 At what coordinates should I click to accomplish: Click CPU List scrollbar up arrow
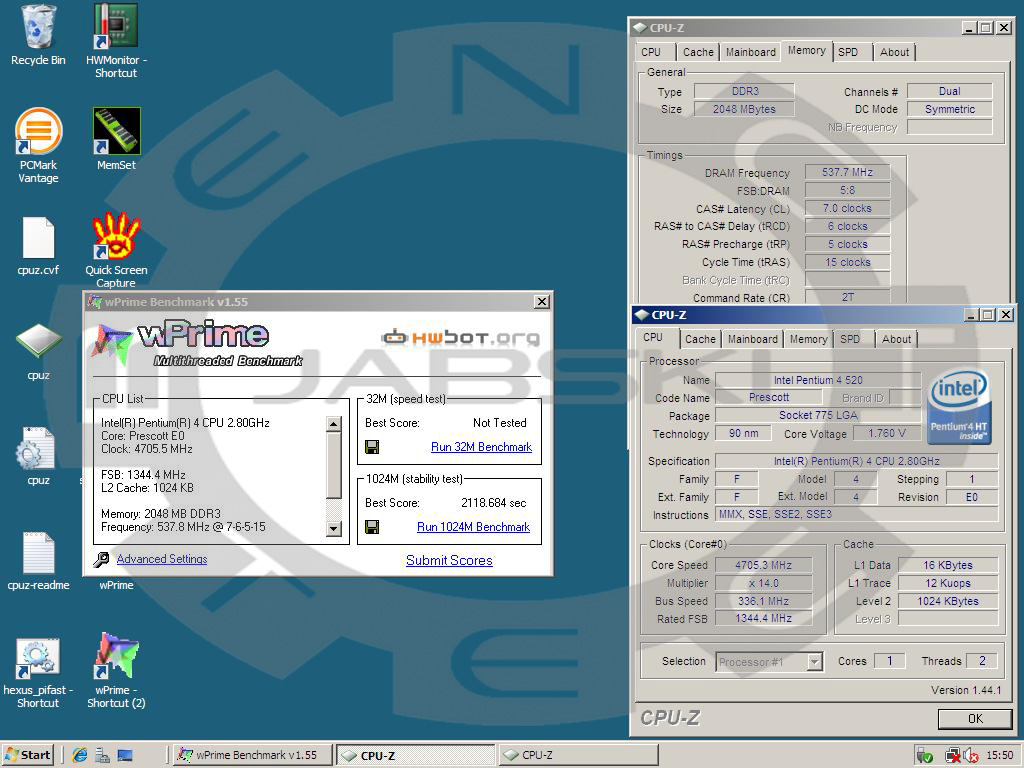coord(334,424)
